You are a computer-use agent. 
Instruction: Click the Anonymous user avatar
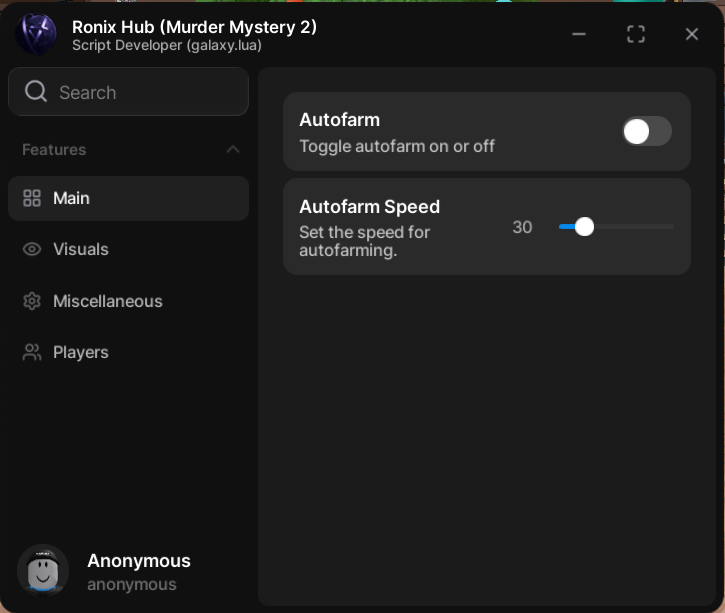[43, 570]
